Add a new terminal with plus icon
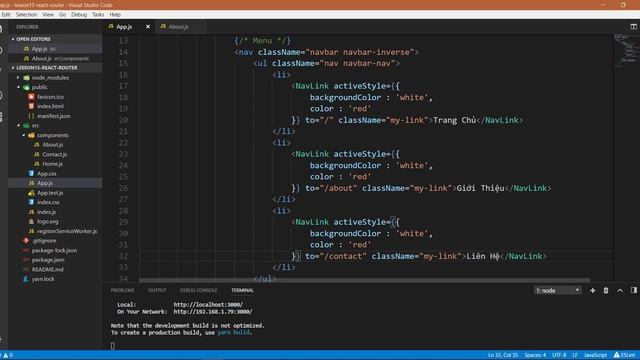Screen dimensions: 640x360 click(592, 290)
